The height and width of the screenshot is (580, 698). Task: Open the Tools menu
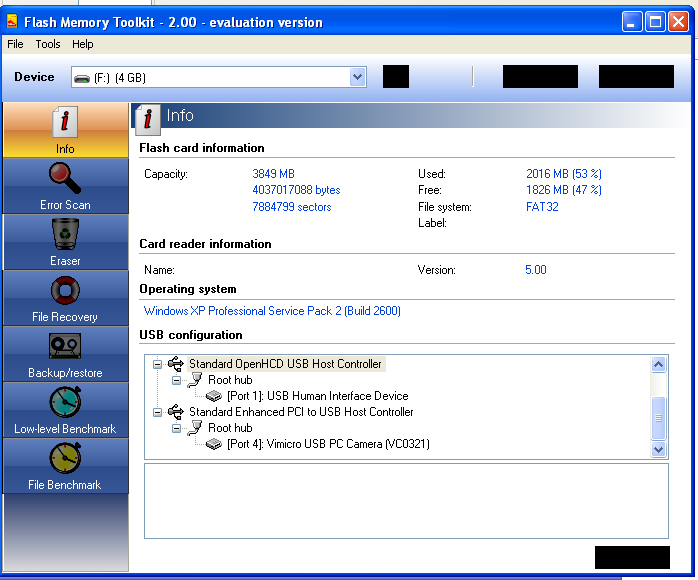point(48,44)
